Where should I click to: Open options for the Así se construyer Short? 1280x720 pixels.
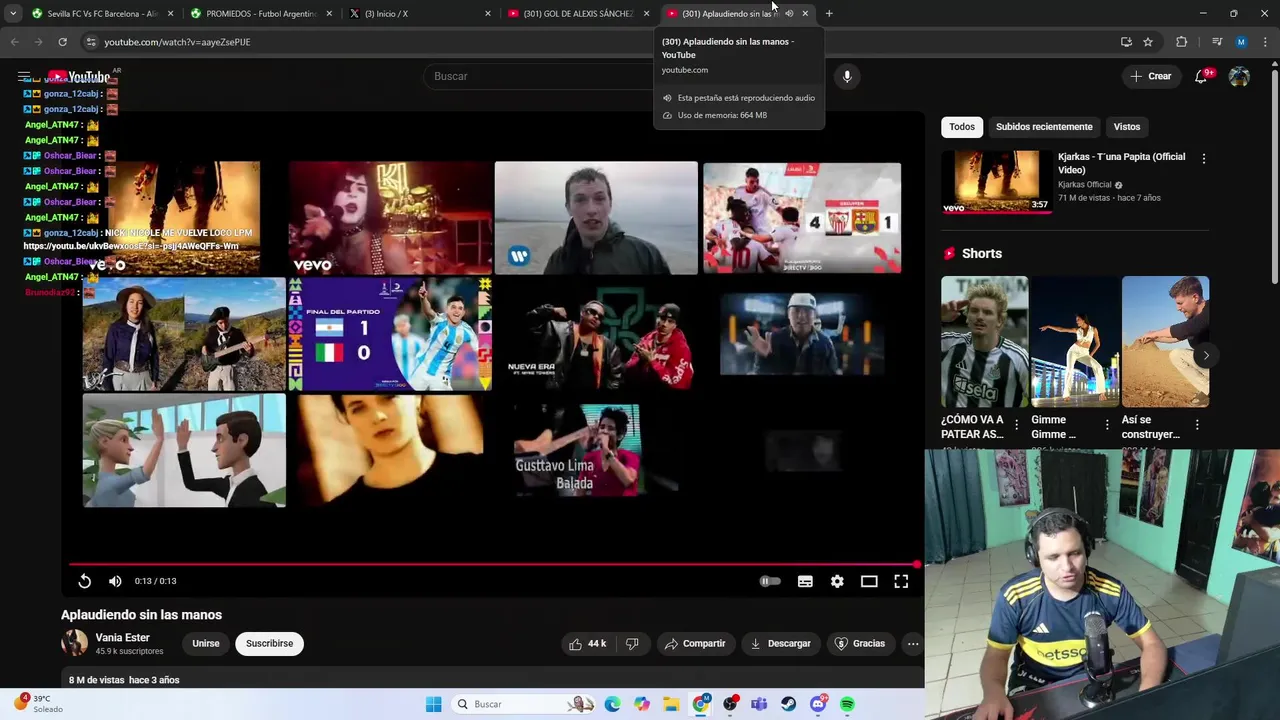coord(1197,425)
